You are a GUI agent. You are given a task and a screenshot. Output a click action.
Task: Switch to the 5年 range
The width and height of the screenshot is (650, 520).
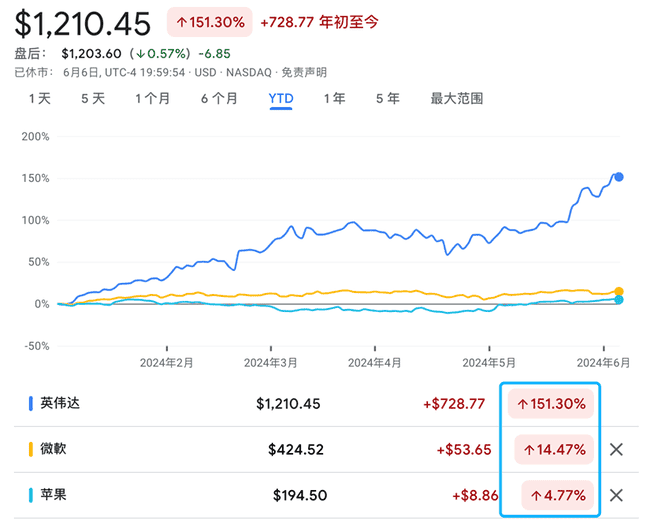388,98
